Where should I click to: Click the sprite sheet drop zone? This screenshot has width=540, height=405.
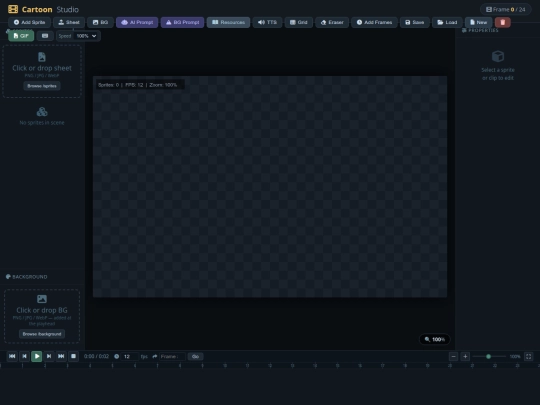click(x=42, y=72)
